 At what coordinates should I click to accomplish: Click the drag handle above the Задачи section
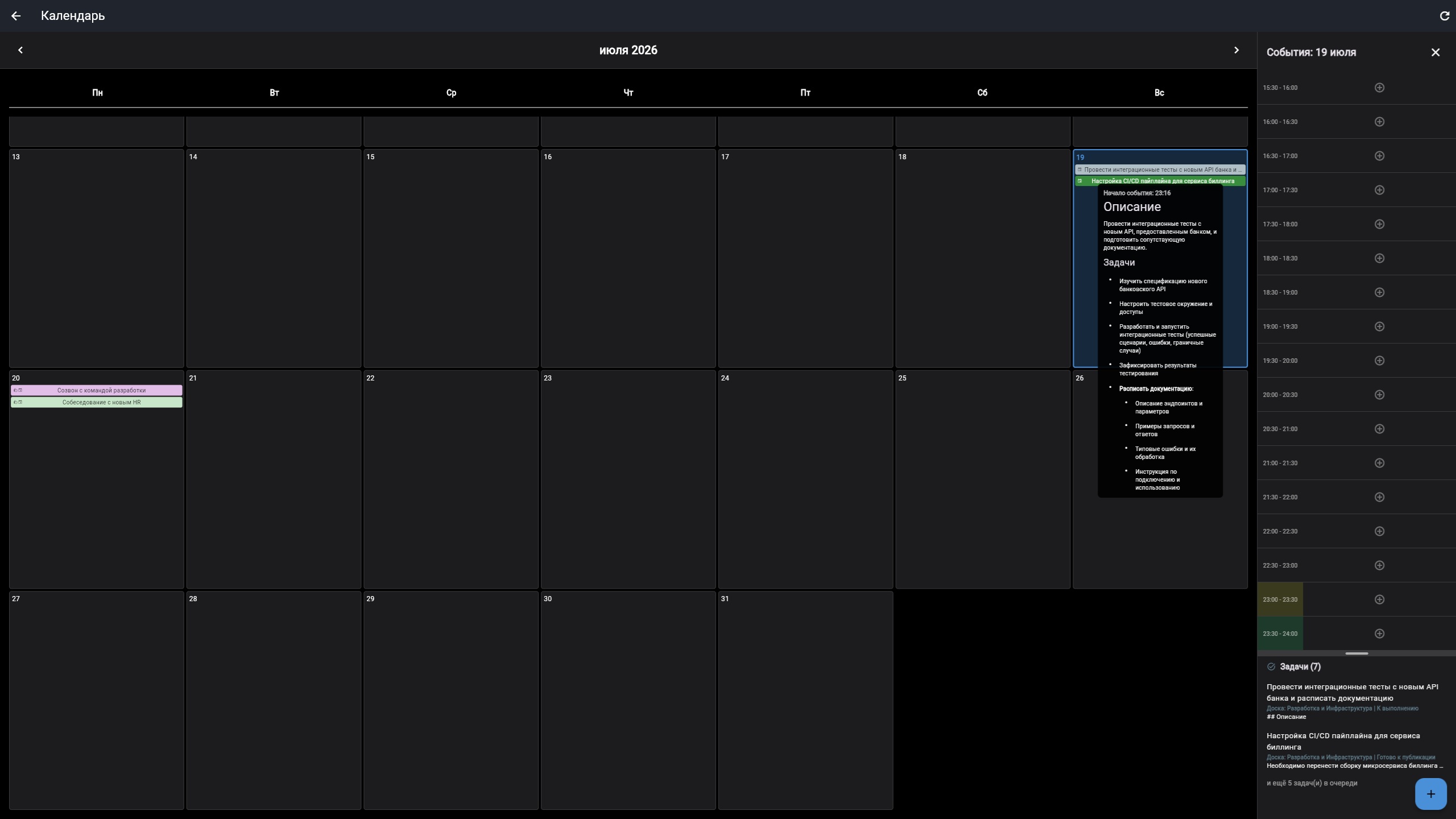1356,653
